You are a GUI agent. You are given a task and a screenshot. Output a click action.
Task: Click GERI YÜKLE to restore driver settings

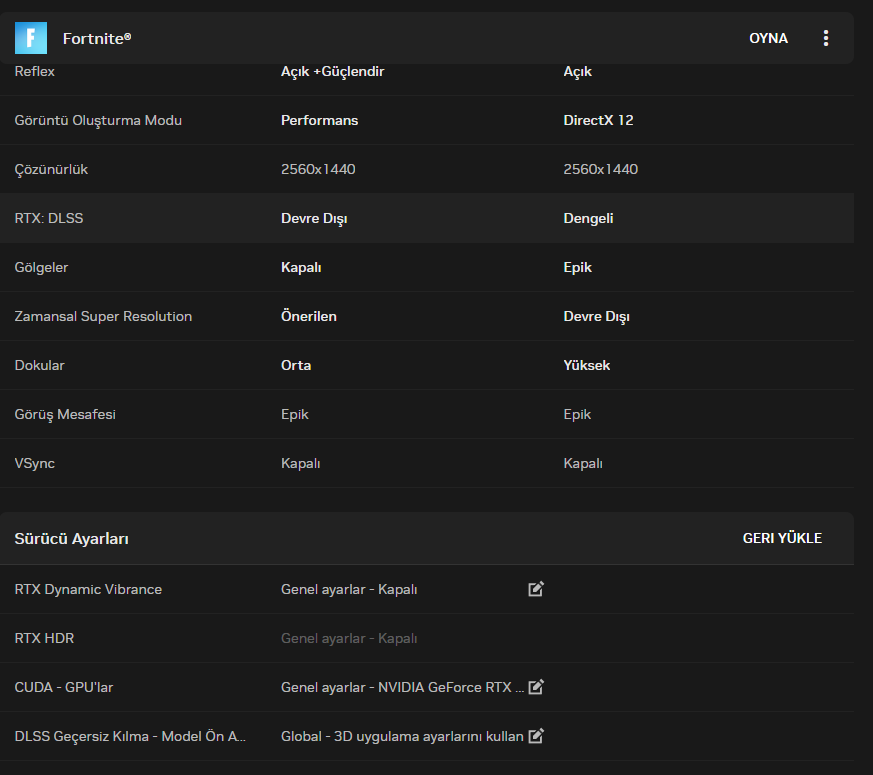[x=782, y=538]
